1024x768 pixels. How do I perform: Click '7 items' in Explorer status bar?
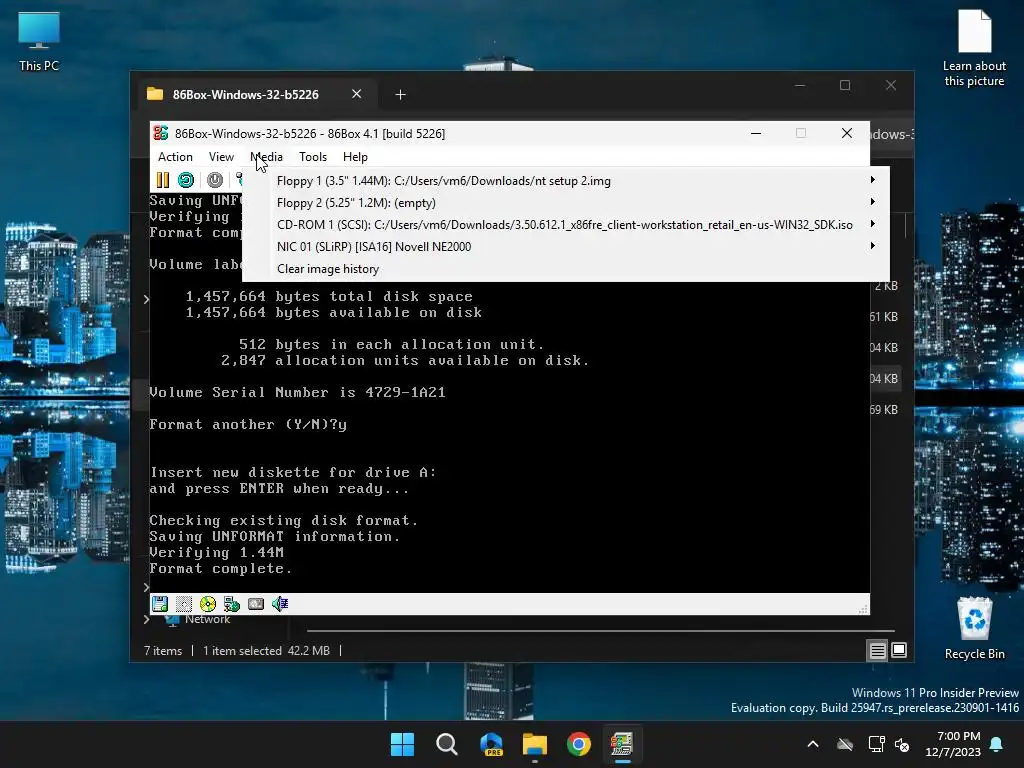click(163, 650)
